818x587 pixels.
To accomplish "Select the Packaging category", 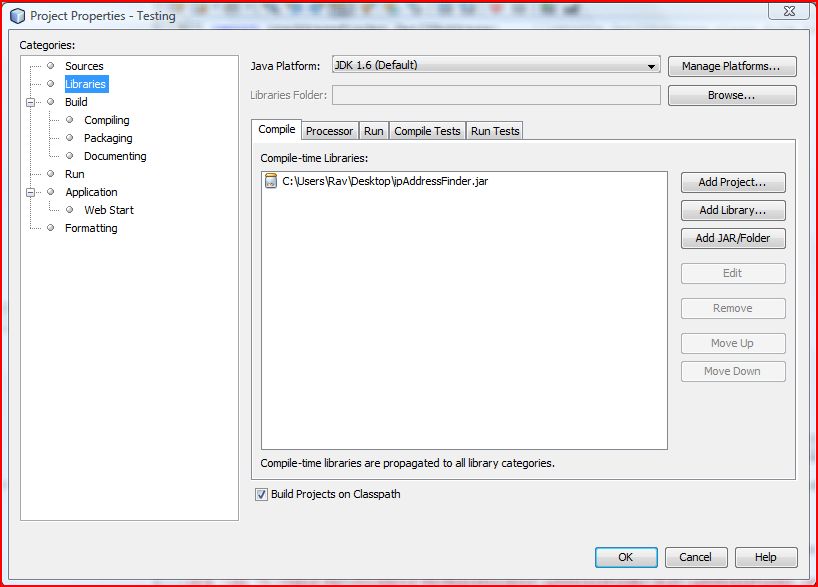I will (x=108, y=138).
